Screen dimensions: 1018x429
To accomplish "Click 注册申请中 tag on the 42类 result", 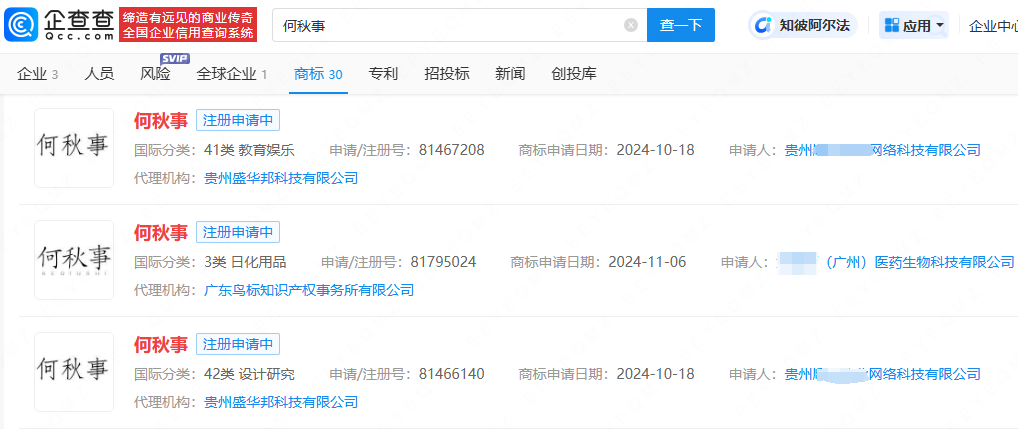I will [238, 344].
